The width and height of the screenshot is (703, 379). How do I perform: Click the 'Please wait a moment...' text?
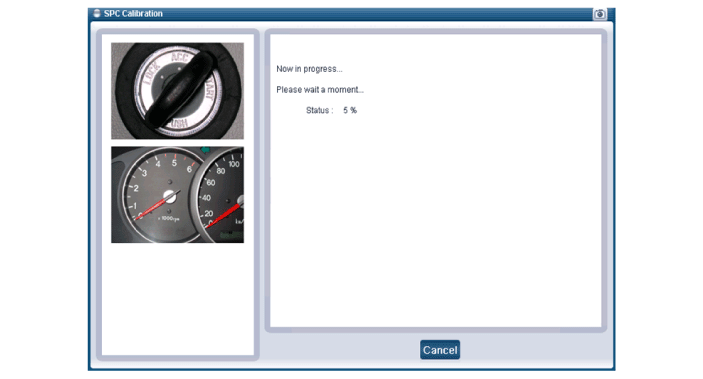pos(320,90)
